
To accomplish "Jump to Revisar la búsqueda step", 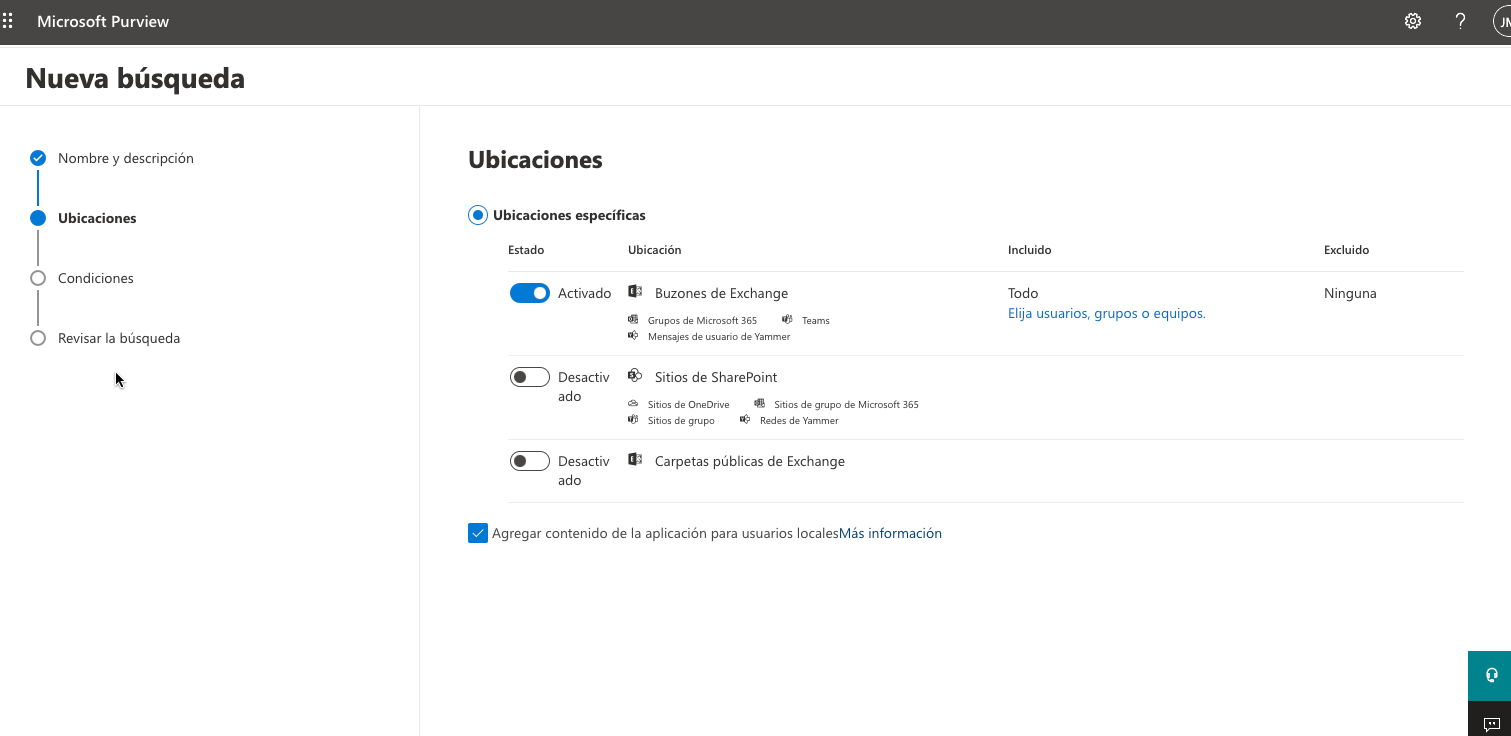I will click(119, 338).
